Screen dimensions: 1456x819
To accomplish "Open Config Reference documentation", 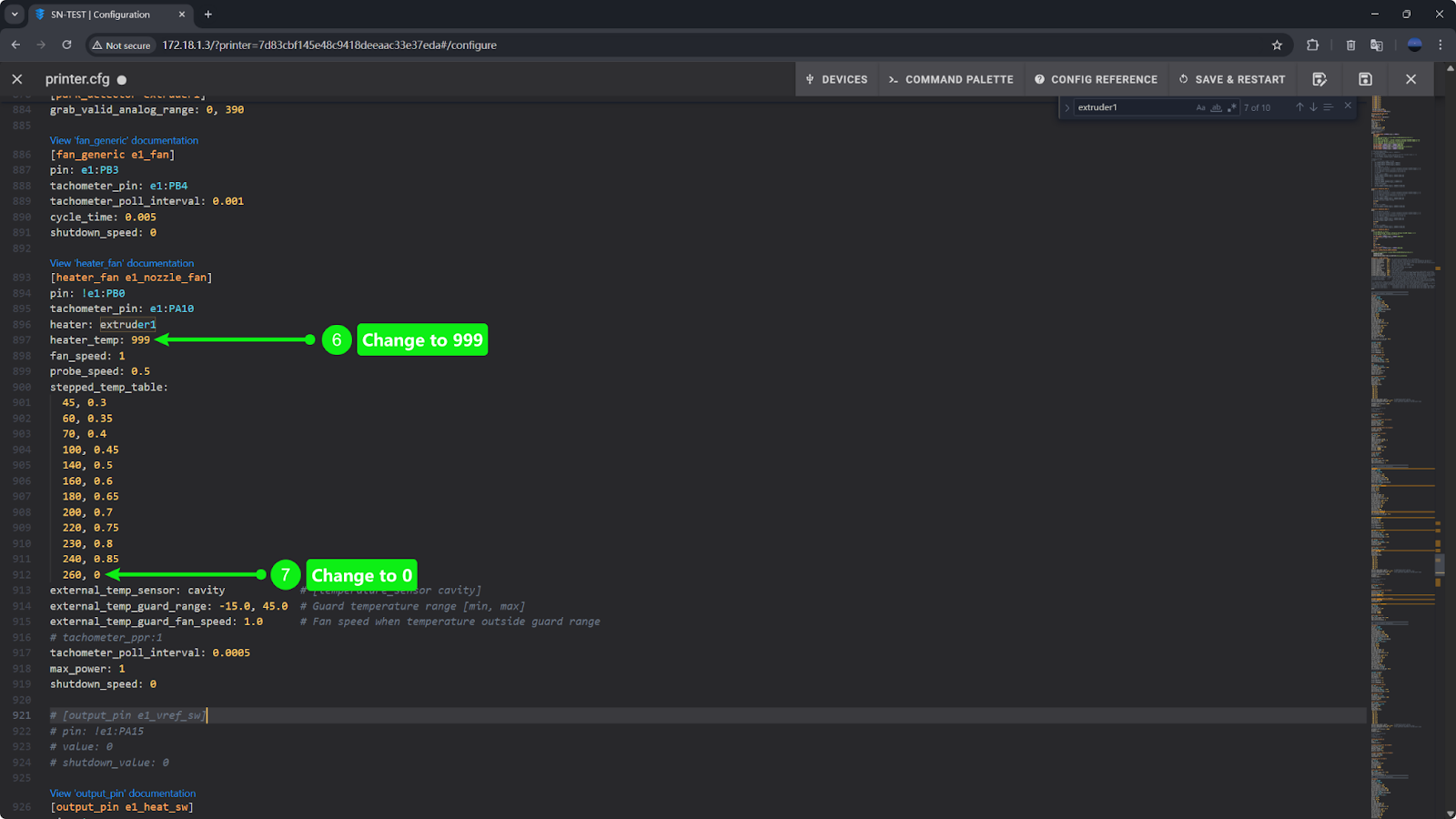I will click(1096, 79).
